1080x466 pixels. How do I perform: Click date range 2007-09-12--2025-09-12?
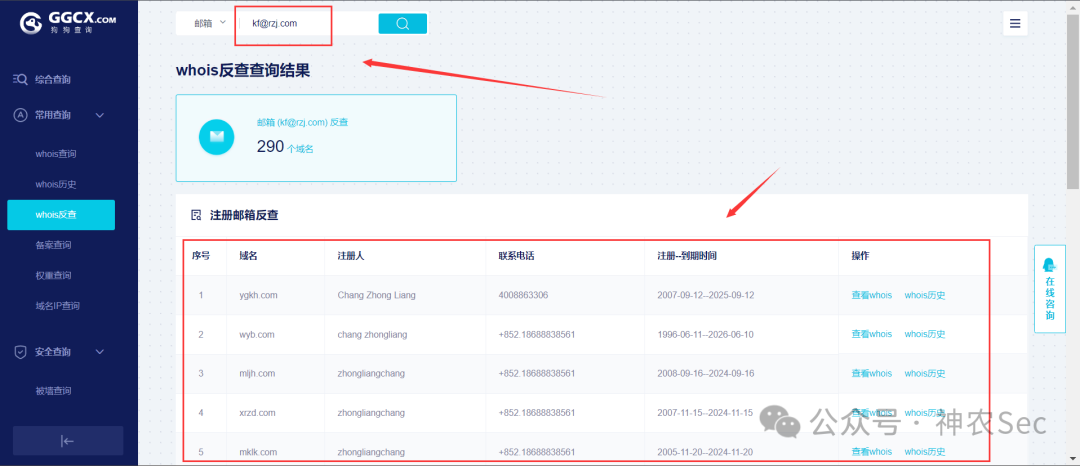point(706,295)
